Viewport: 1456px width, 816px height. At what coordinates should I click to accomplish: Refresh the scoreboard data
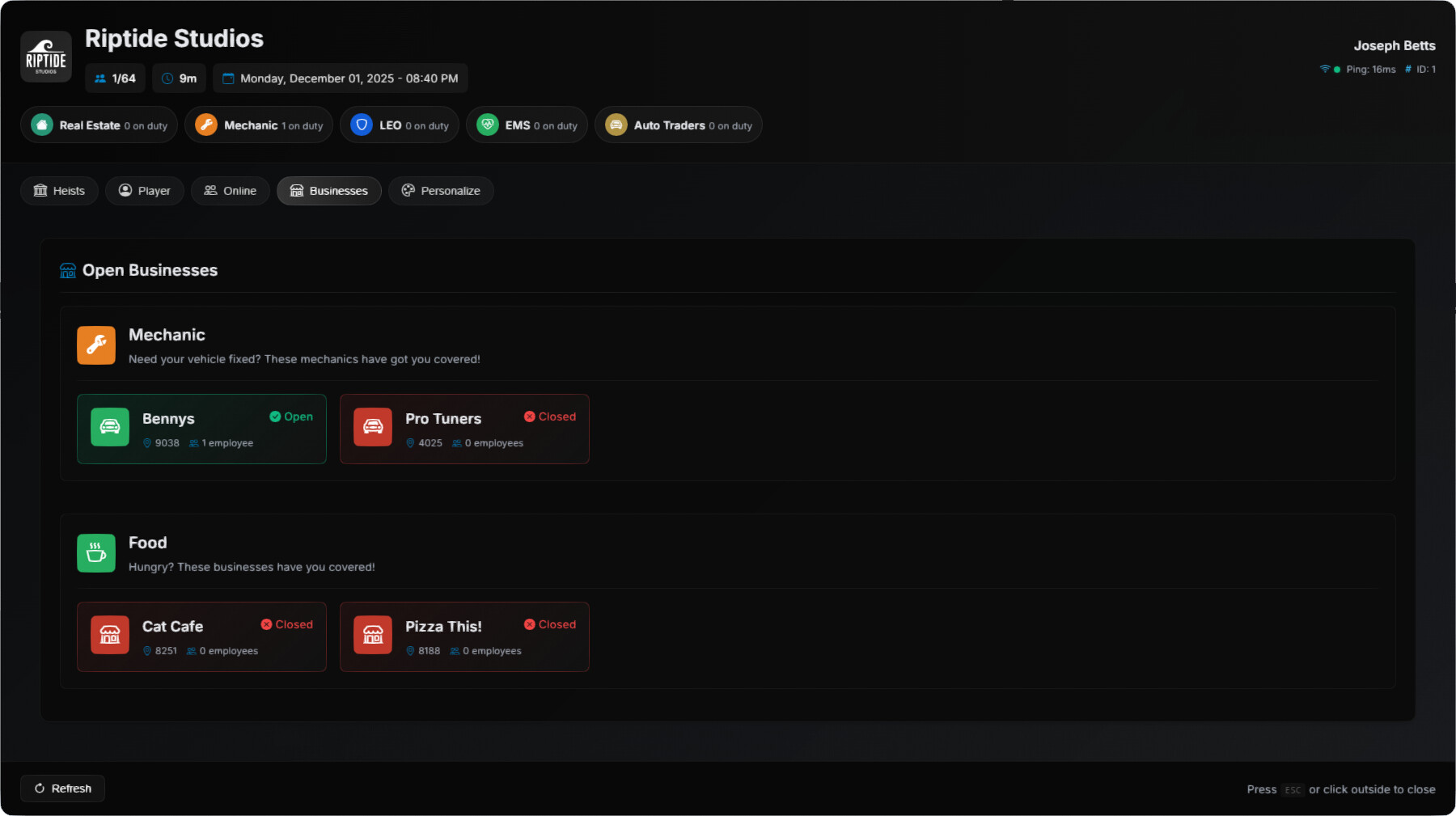coord(62,789)
